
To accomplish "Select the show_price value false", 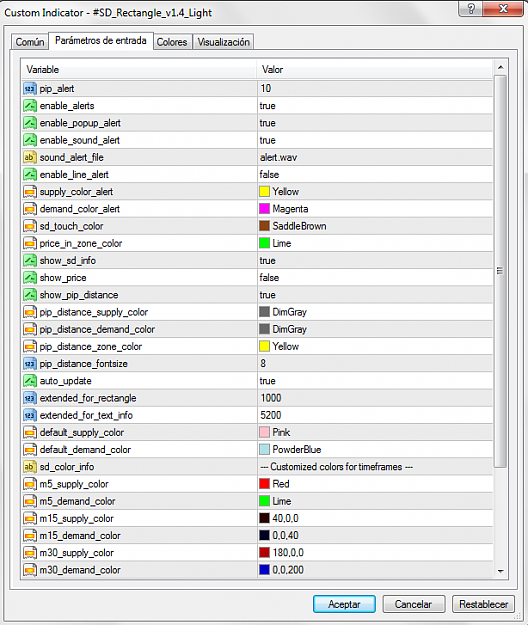I will click(269, 277).
